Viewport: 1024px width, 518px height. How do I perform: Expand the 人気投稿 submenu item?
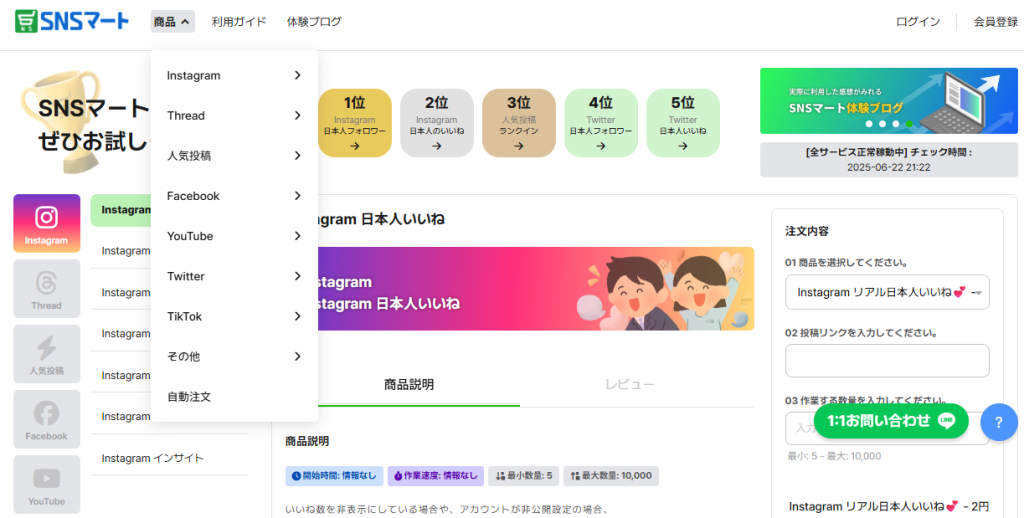tap(234, 156)
